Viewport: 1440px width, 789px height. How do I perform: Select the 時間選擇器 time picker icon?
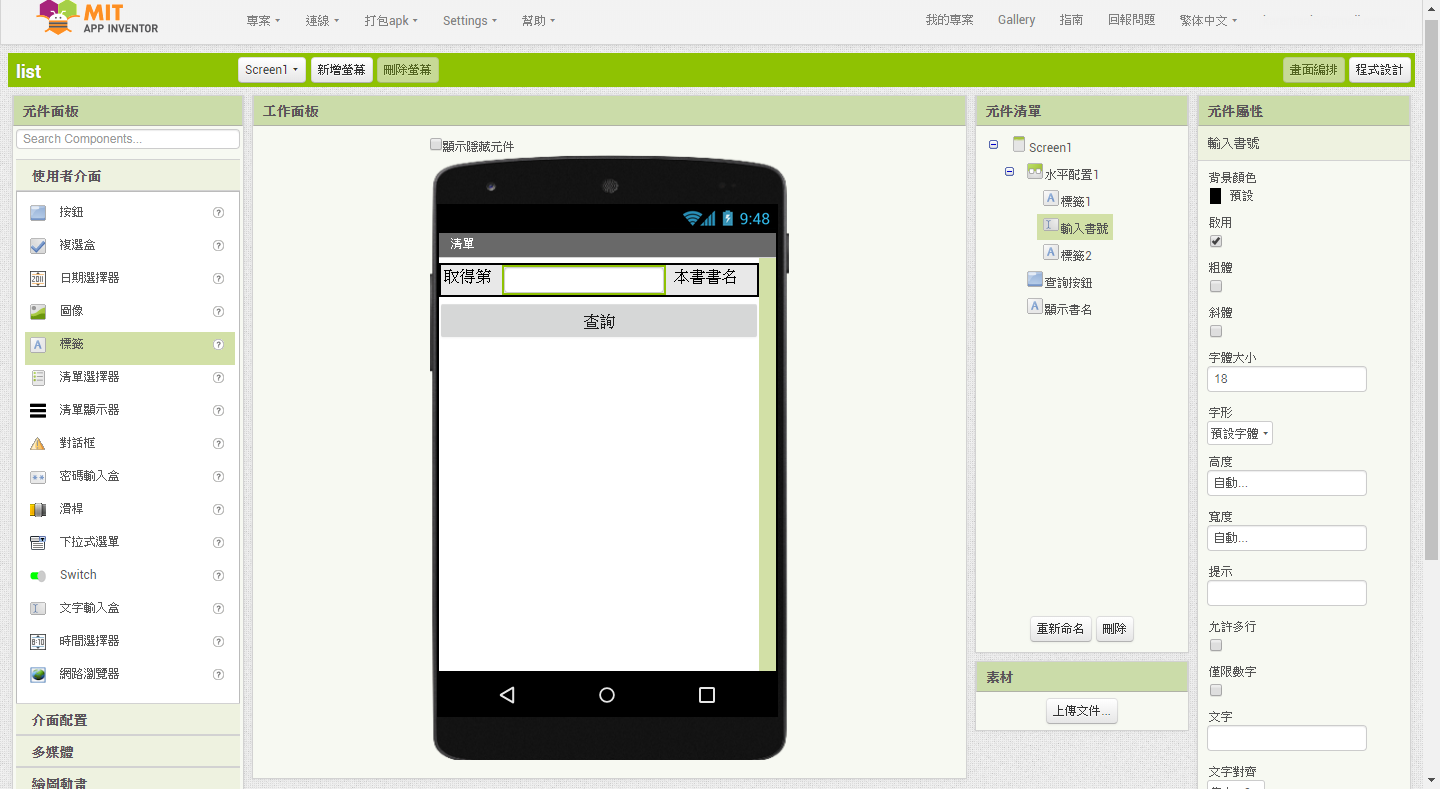pos(38,641)
